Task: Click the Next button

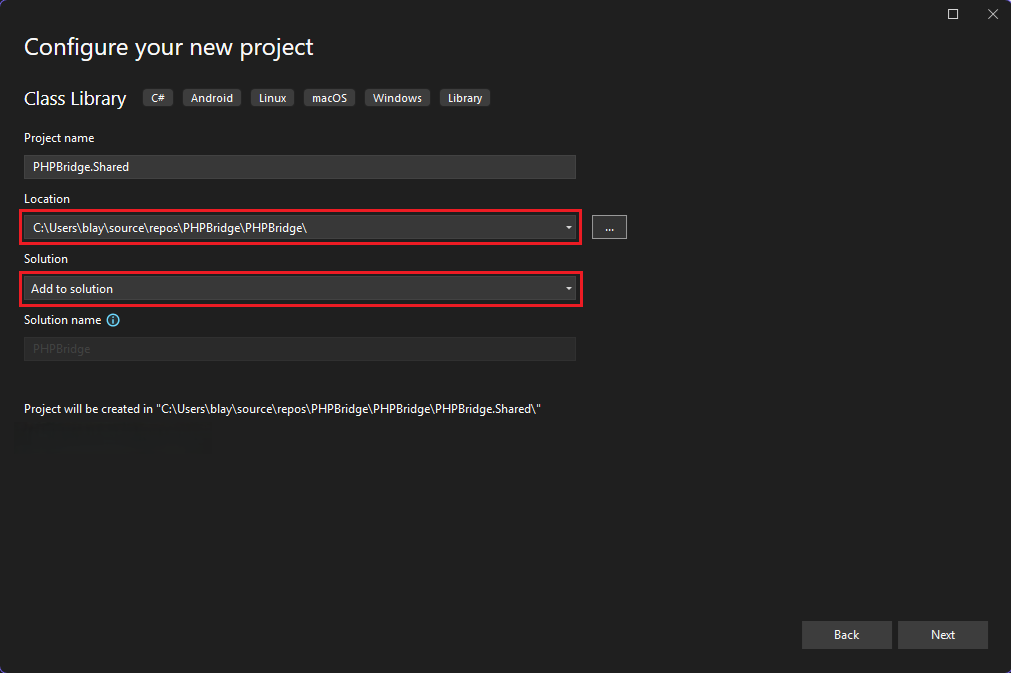Action: click(942, 635)
